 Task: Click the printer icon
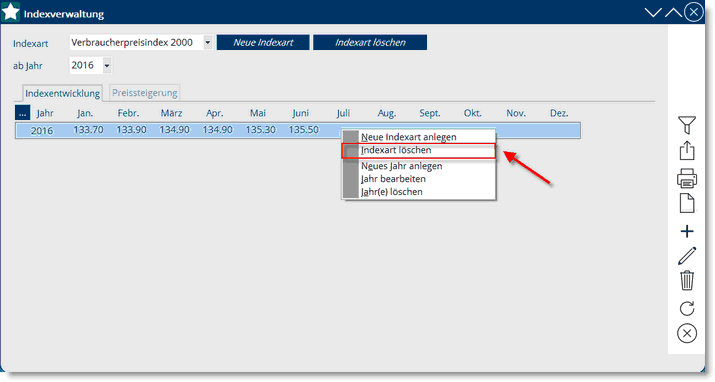click(687, 178)
